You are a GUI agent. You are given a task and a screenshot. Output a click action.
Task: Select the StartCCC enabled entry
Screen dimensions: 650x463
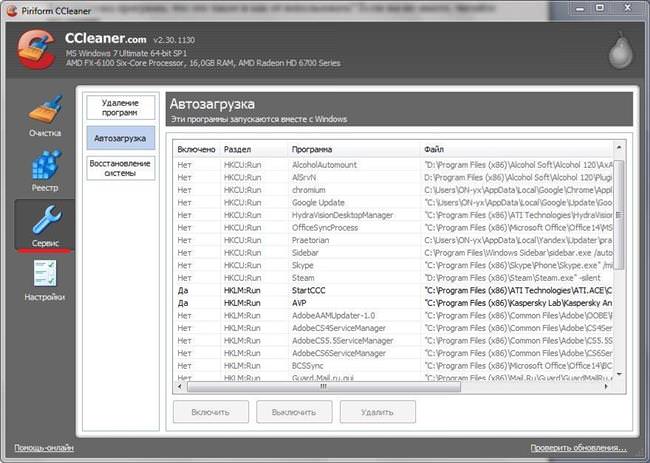click(393, 291)
